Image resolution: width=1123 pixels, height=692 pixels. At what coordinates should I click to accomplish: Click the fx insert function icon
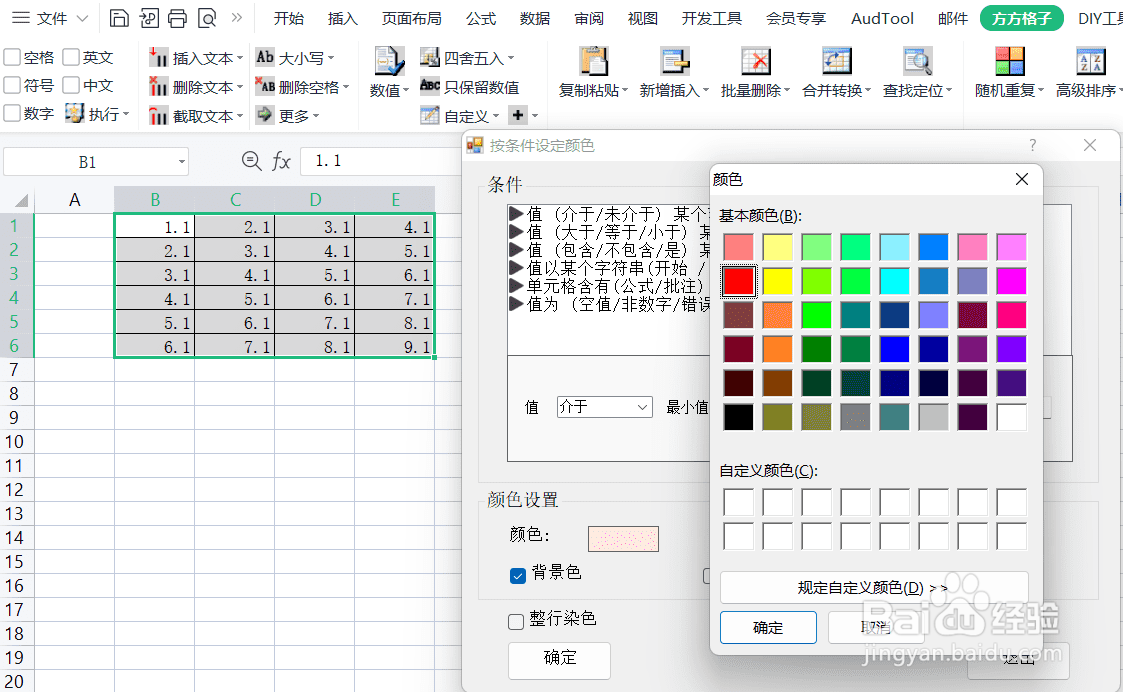point(281,161)
